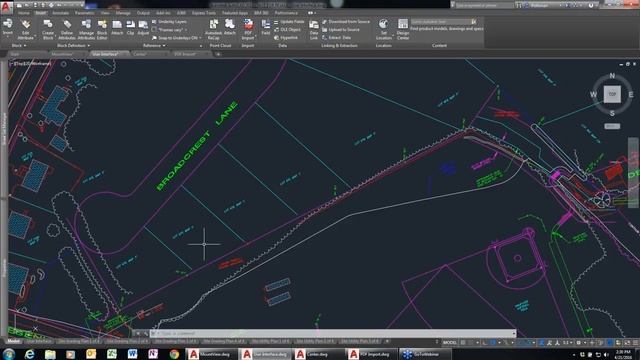This screenshot has height=360, width=640.
Task: Click S direction on ViewCube compass
Action: click(612, 113)
